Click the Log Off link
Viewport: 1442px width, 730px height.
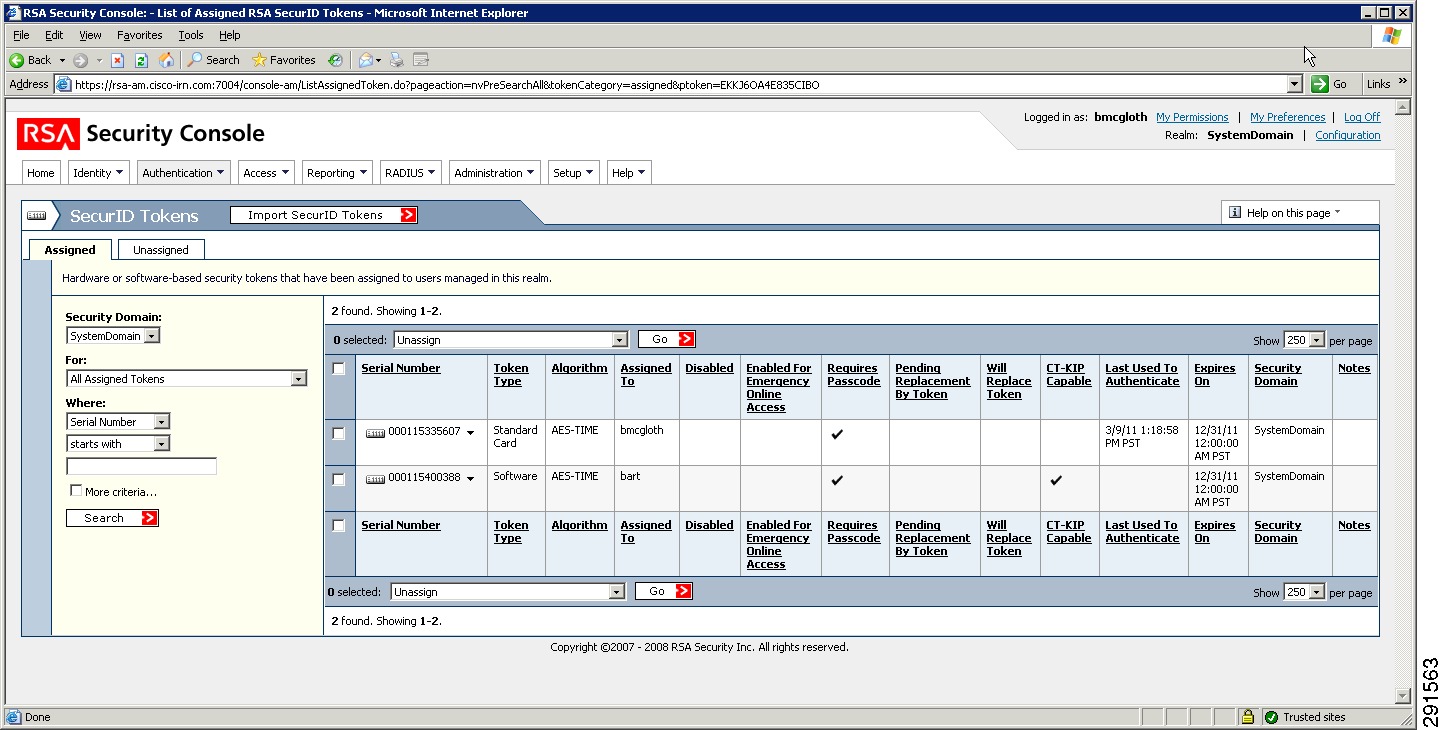pos(1362,117)
